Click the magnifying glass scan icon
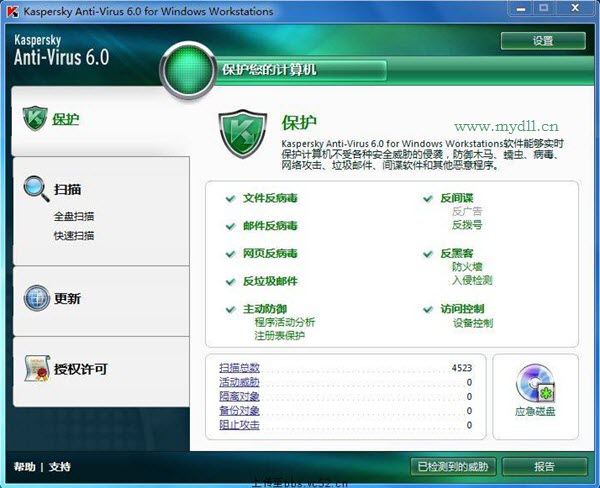 tap(36, 189)
